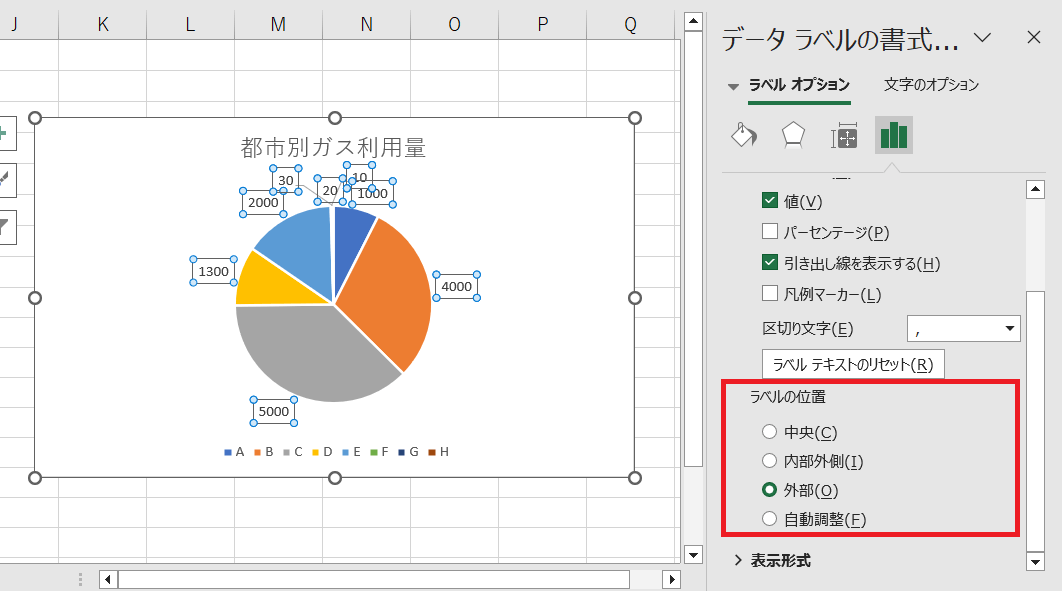Click the sheet tab split handle dots

click(80, 579)
